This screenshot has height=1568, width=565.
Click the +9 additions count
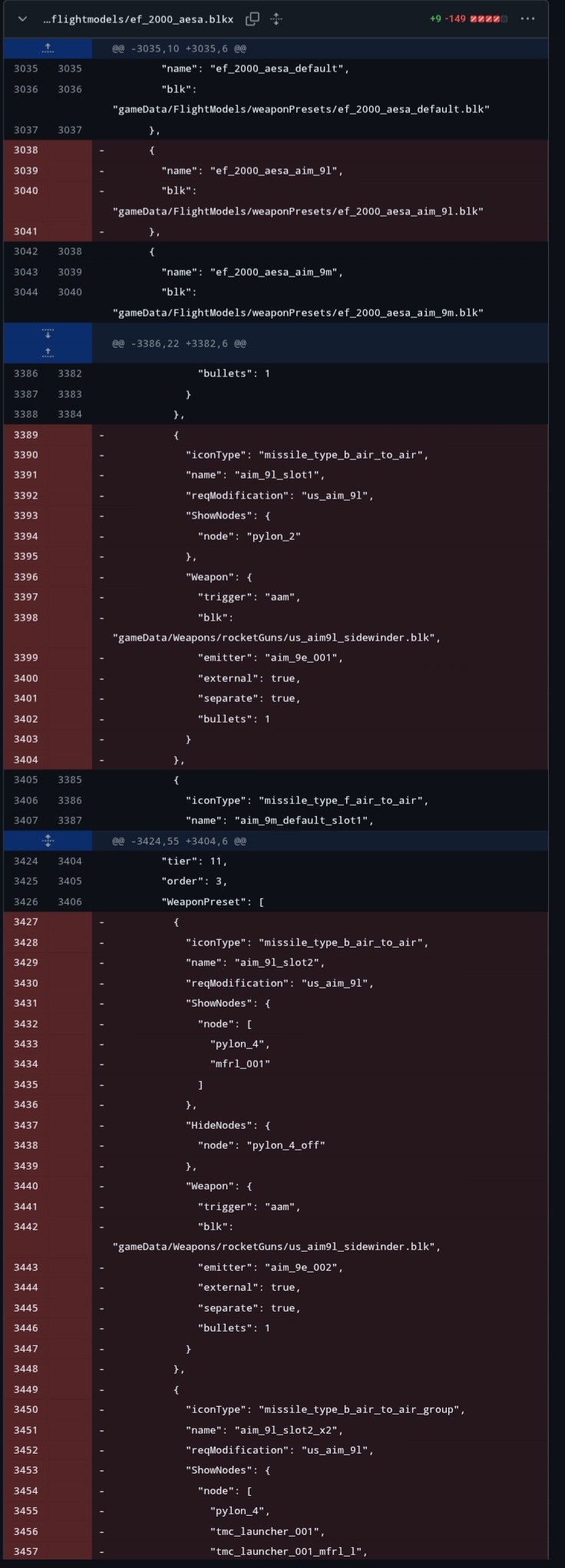click(x=435, y=18)
